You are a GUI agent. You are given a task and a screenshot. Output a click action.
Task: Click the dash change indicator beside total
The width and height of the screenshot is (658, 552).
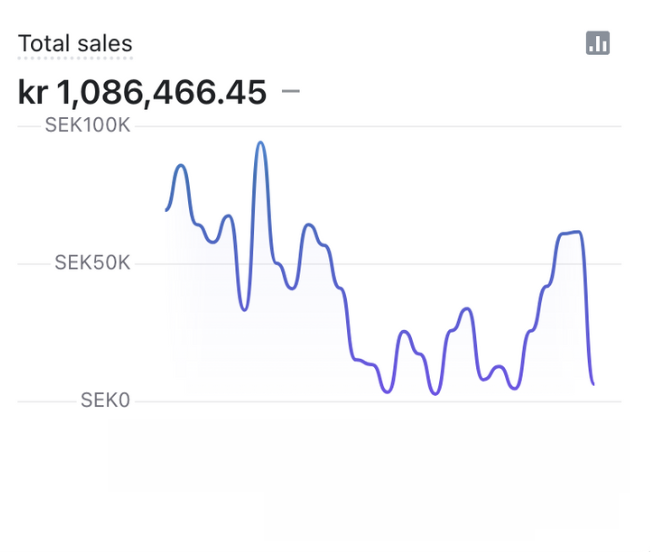[x=291, y=92]
